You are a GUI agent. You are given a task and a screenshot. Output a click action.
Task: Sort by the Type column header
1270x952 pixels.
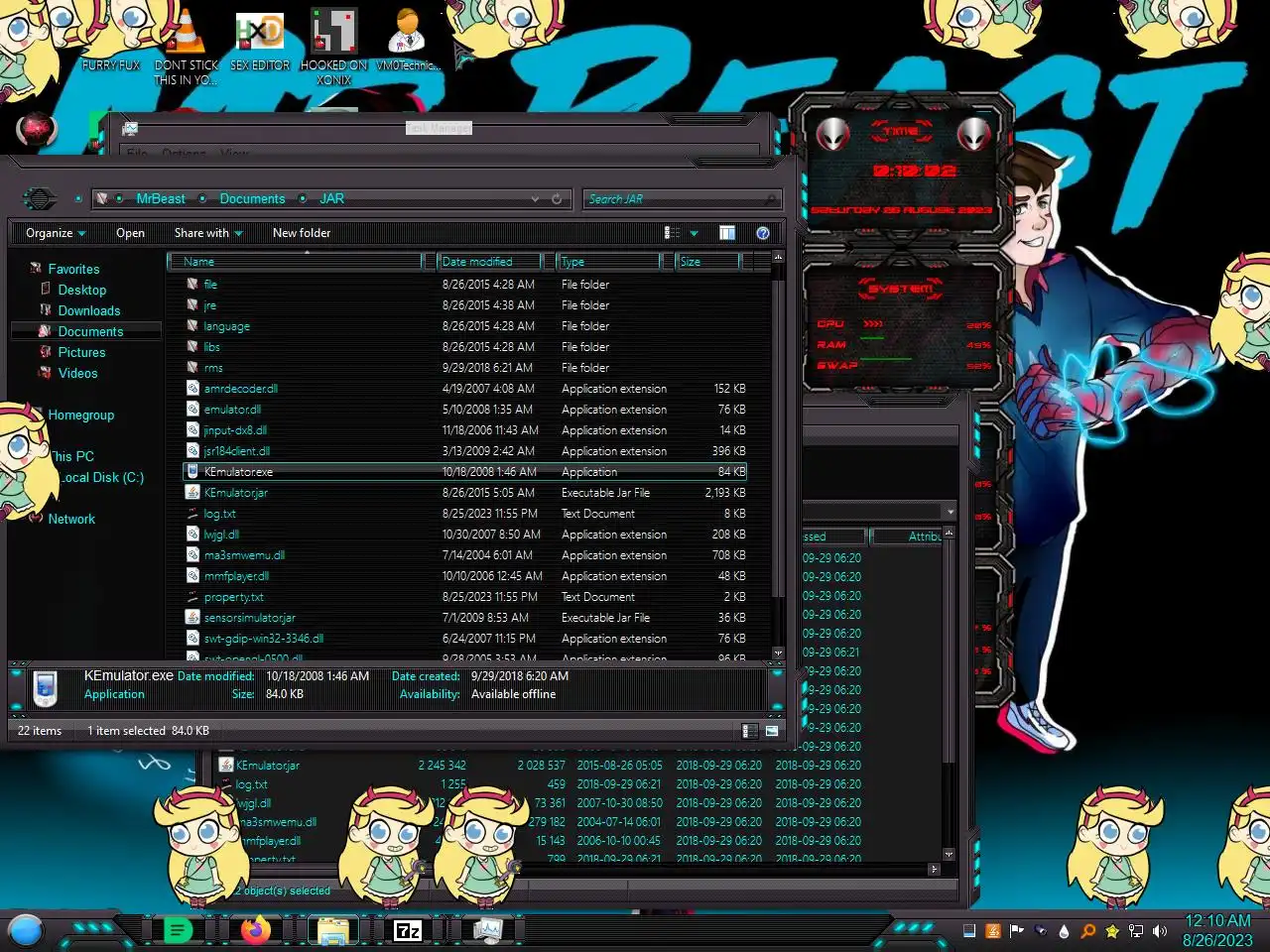tap(608, 262)
